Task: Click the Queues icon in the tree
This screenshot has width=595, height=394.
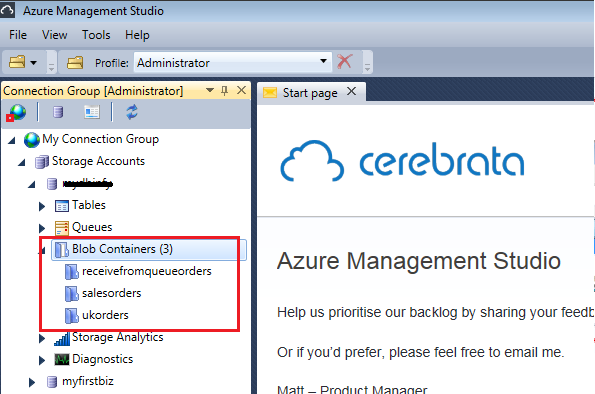Action: tap(62, 228)
